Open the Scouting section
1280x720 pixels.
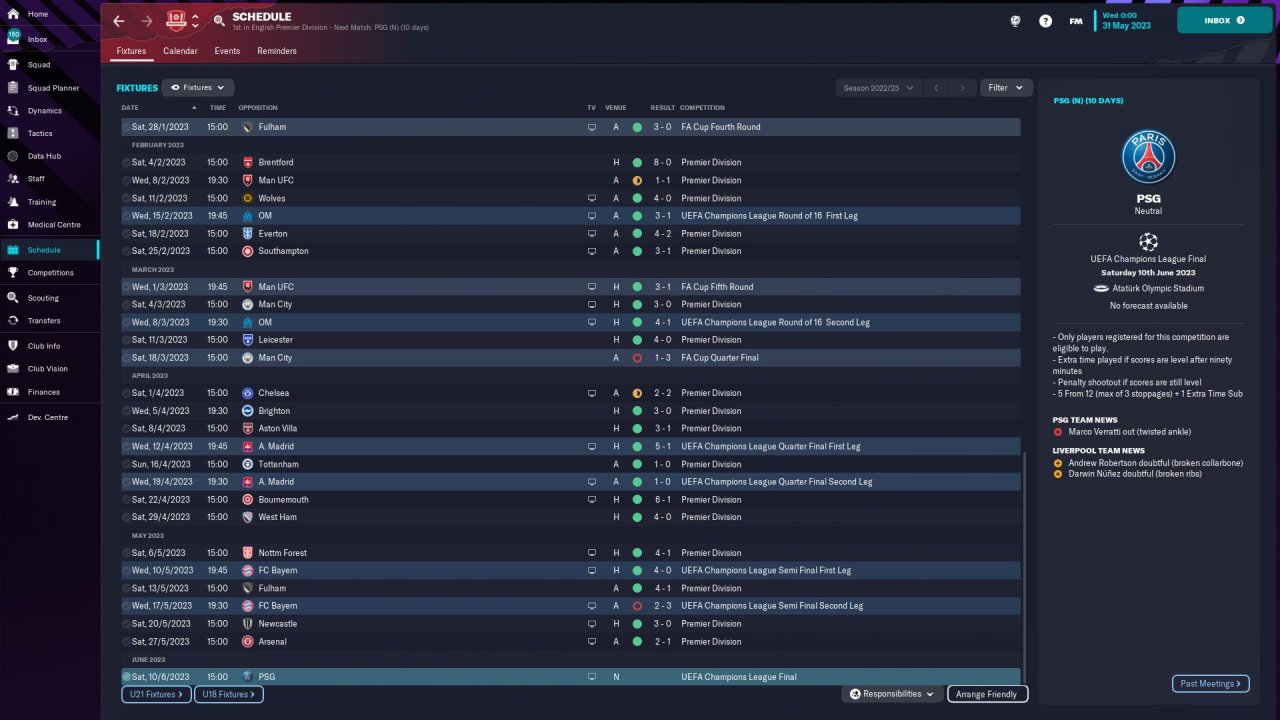click(x=43, y=298)
